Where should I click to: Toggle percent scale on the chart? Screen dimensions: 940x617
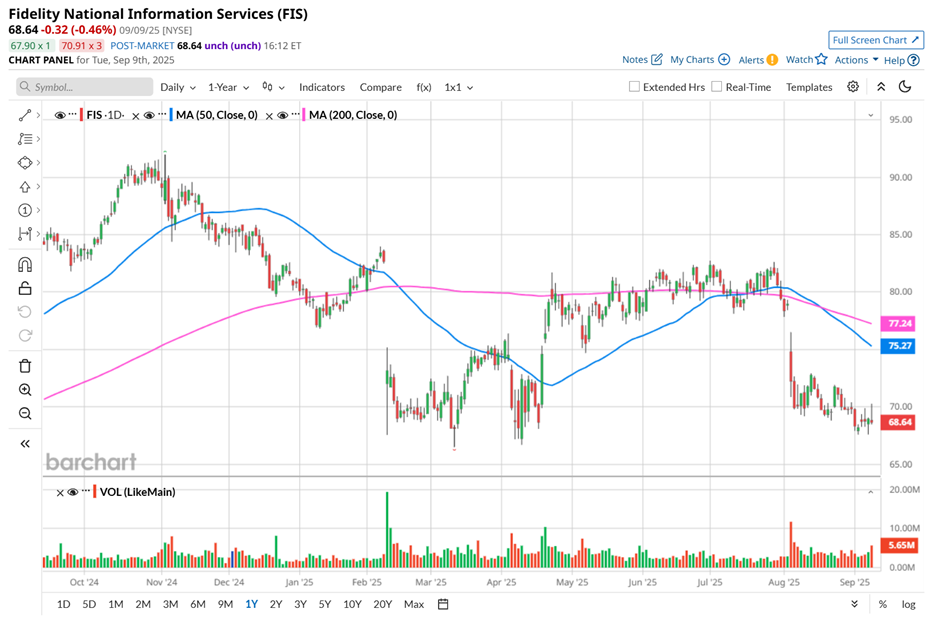pyautogui.click(x=882, y=604)
